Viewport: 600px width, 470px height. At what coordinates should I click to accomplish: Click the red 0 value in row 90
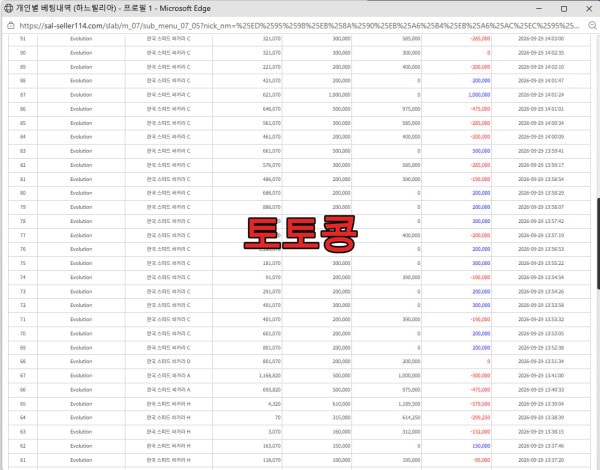[489, 53]
